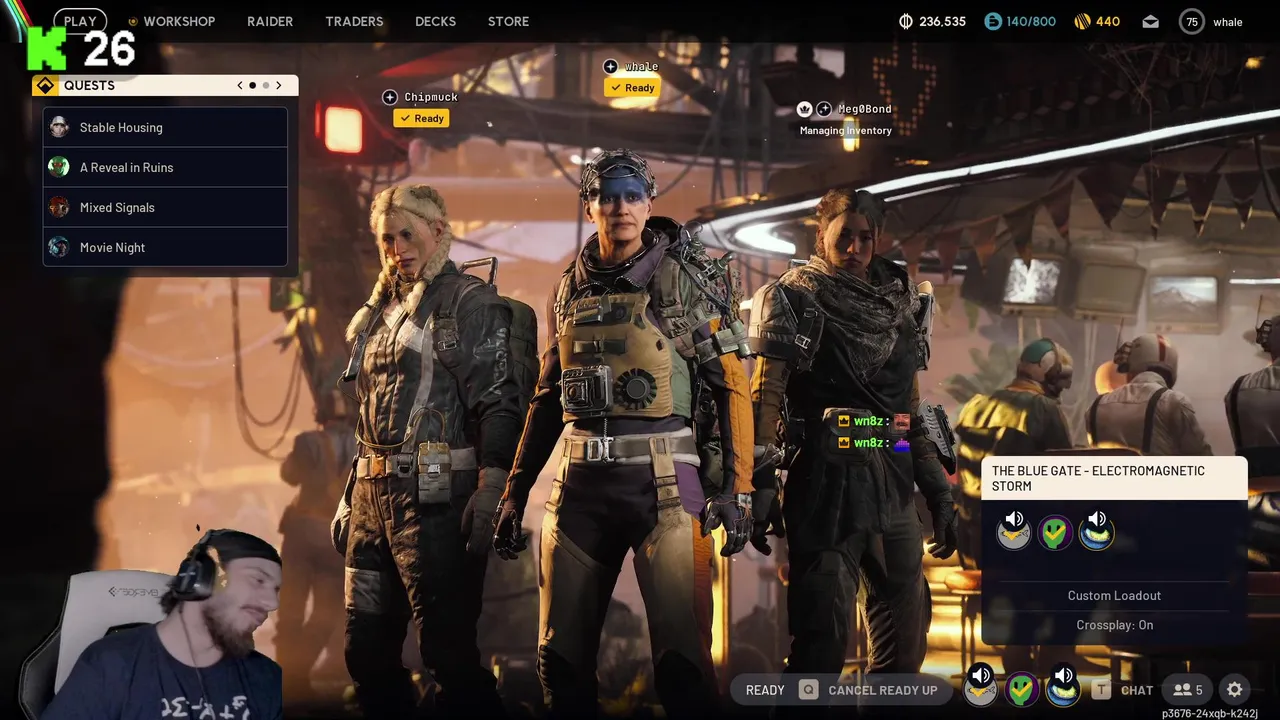Click the coin currency icon beside 236,535
Image resolution: width=1280 pixels, height=720 pixels.
907,21
